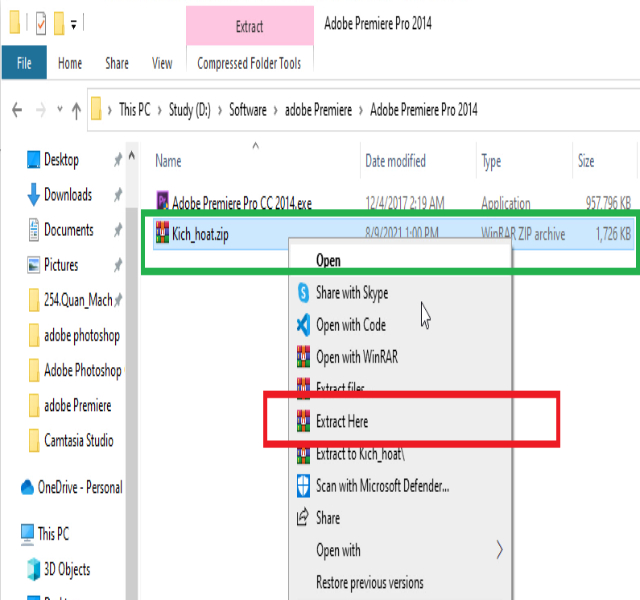Select OneDrive - Personal in navigation pane
Screen dimensions: 640x600
click(80, 487)
